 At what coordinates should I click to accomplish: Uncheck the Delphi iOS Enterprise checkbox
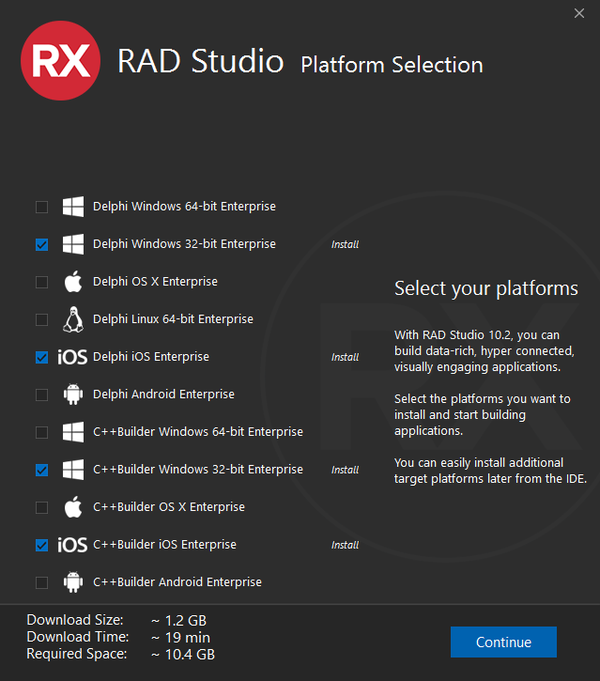pyautogui.click(x=42, y=357)
